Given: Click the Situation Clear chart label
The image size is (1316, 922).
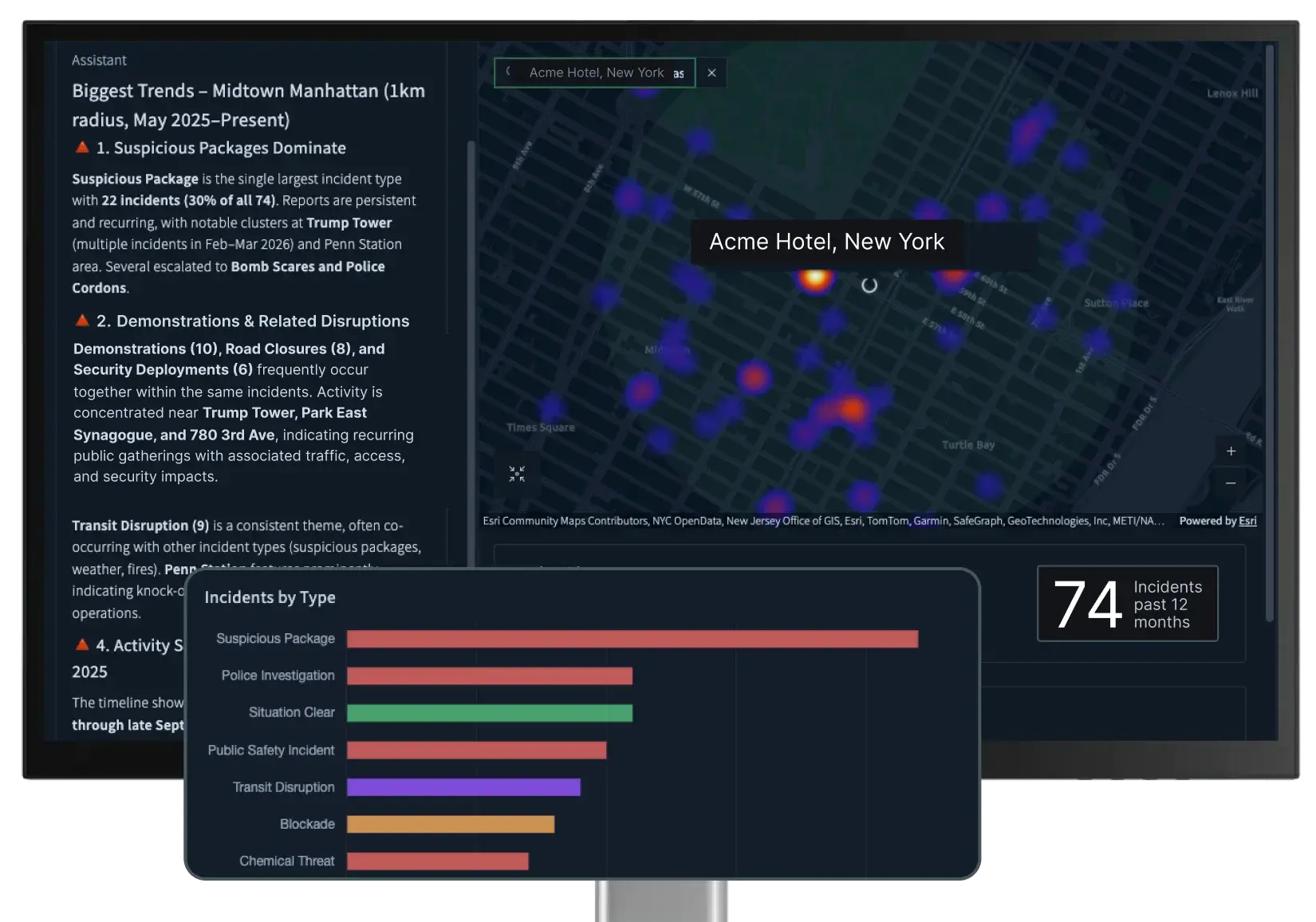Looking at the screenshot, I should click(291, 712).
